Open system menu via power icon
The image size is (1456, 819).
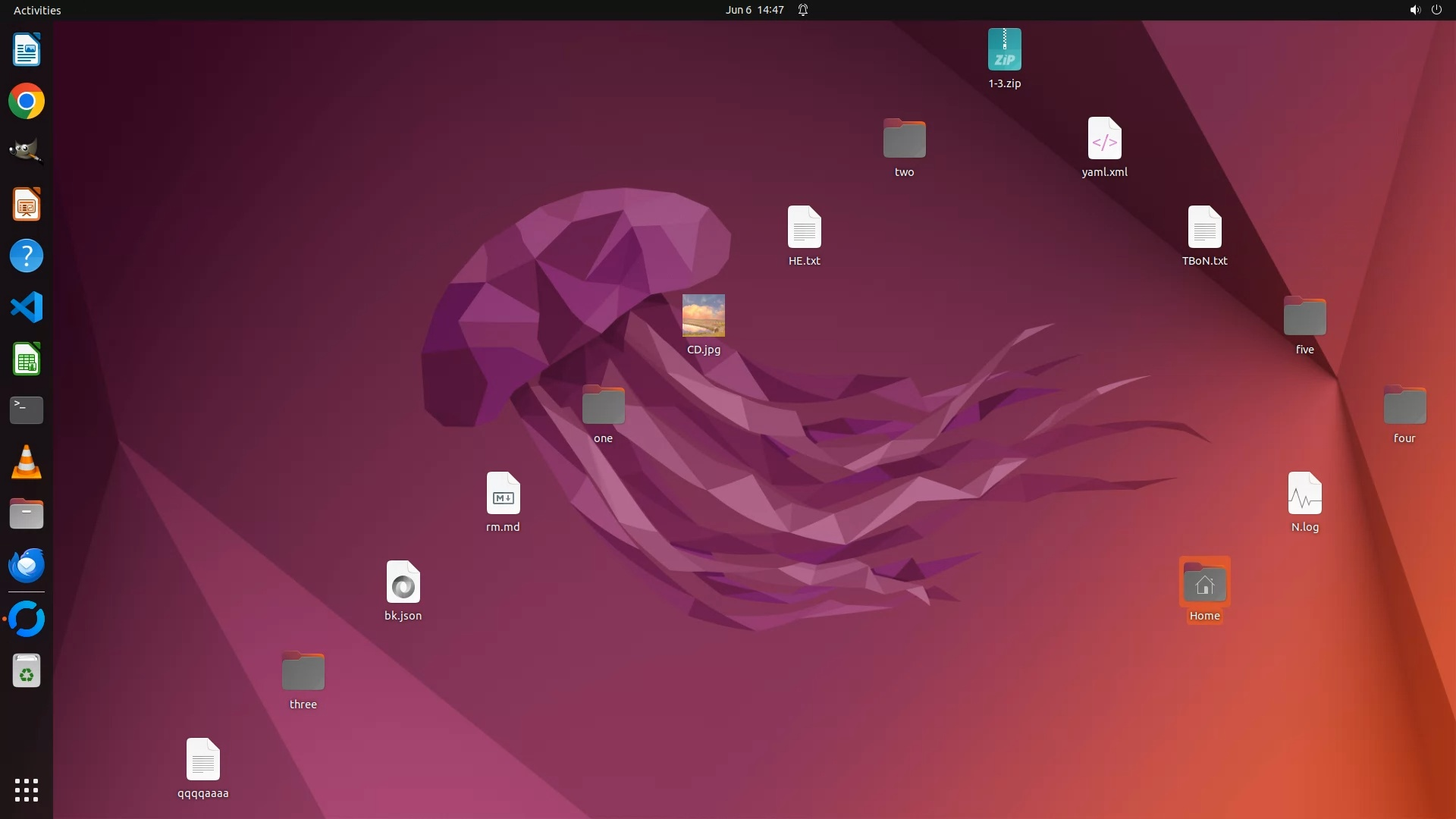1436,10
